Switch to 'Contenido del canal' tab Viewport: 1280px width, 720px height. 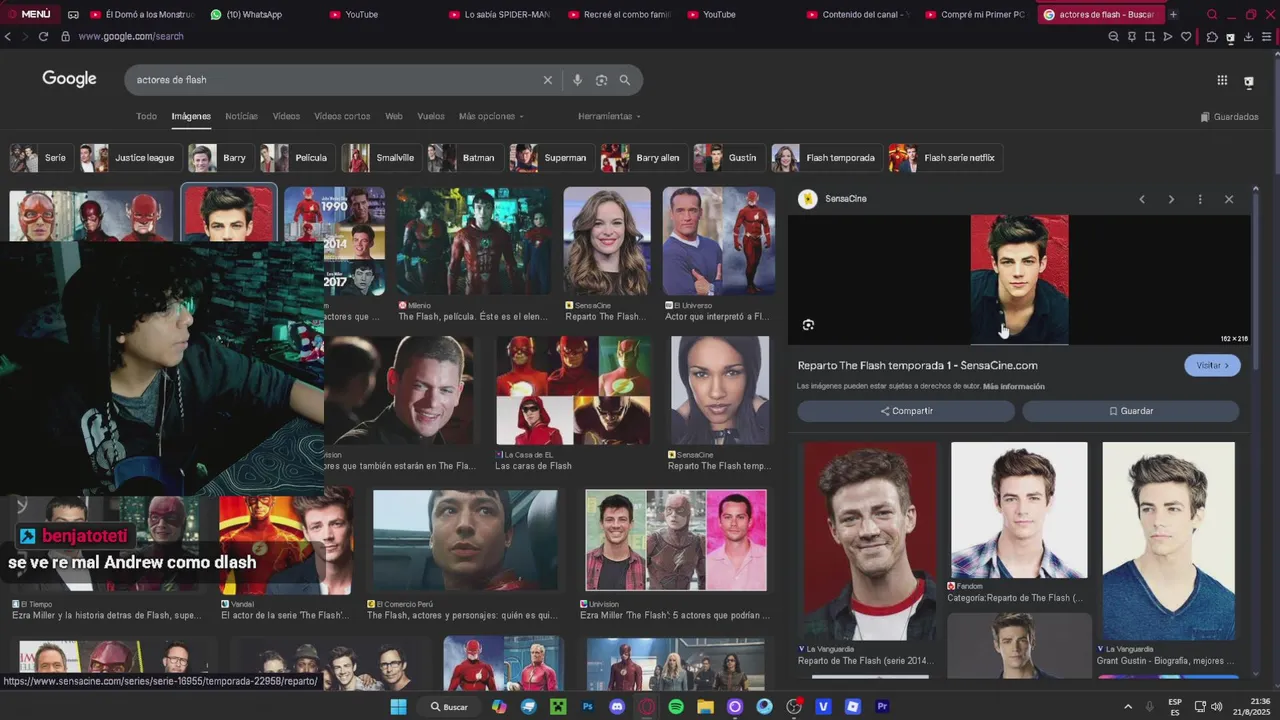pyautogui.click(x=859, y=14)
